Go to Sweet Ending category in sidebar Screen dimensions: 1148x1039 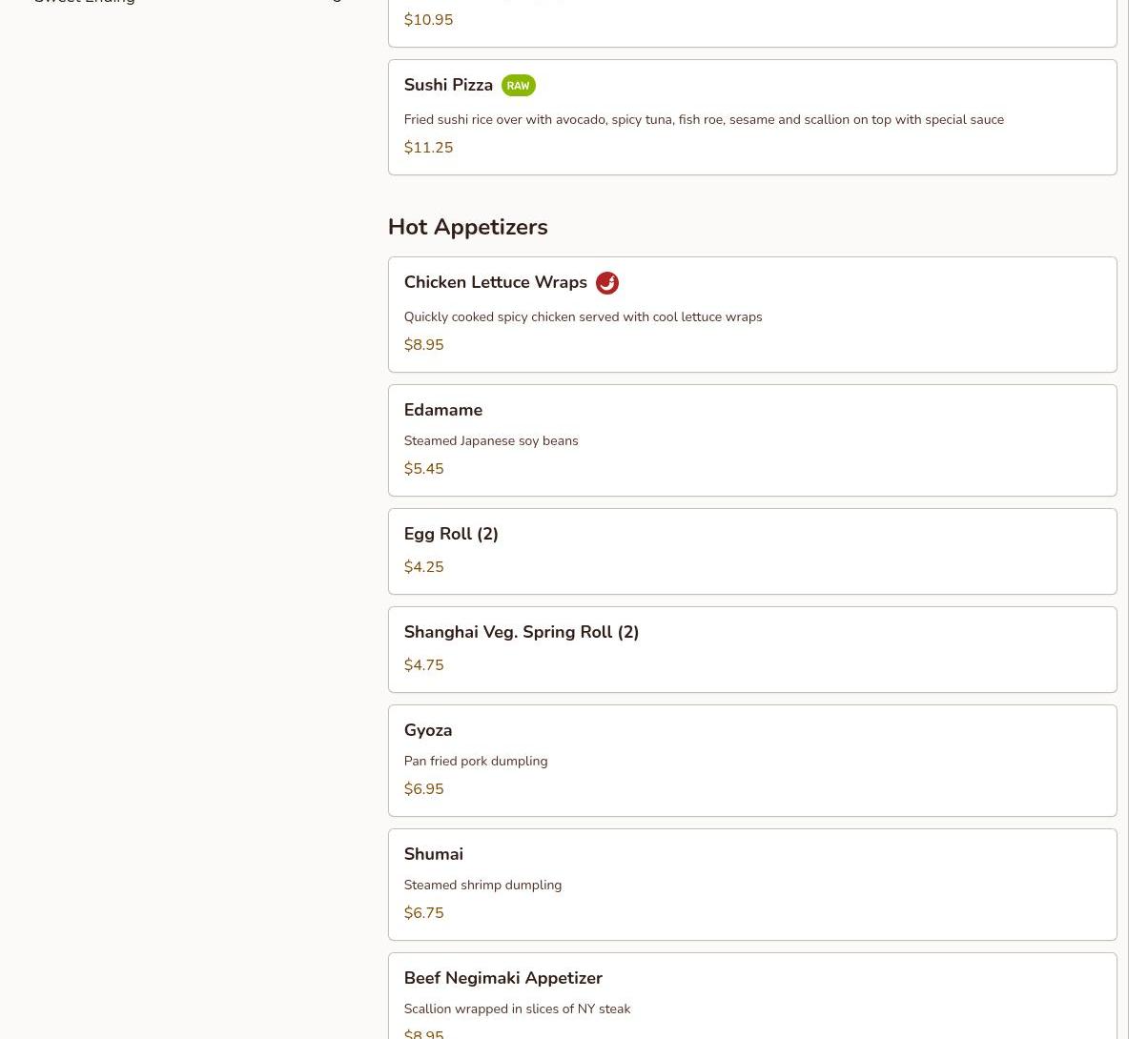point(84,3)
